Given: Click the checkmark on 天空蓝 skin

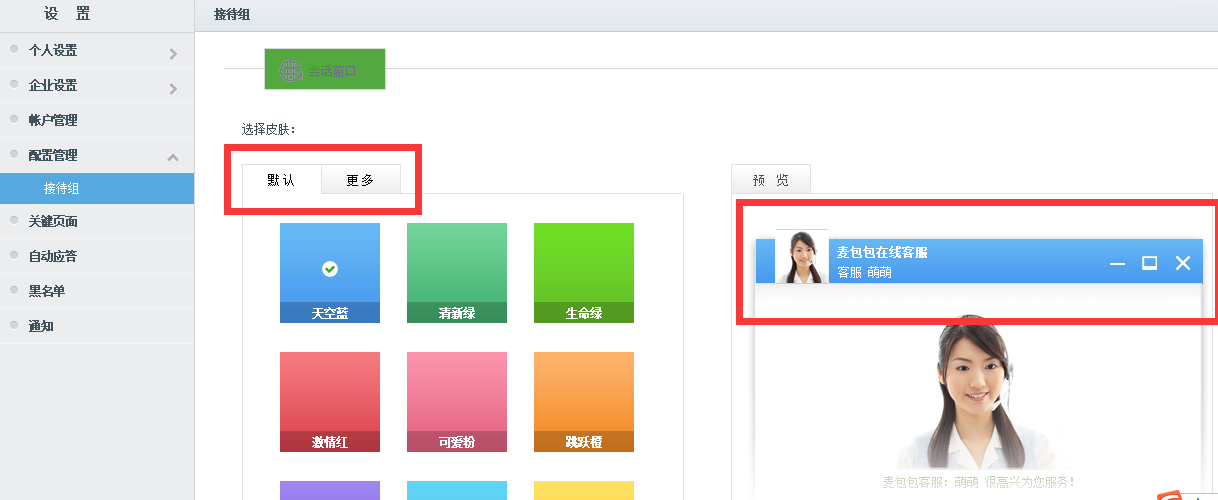Looking at the screenshot, I should [330, 268].
